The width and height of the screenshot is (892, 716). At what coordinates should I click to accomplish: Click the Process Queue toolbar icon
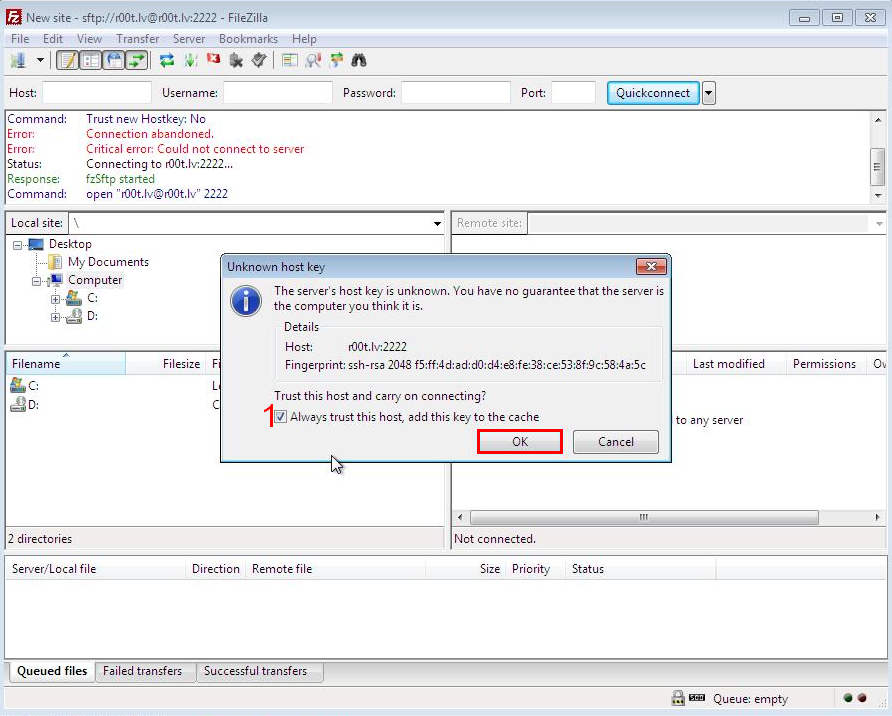pyautogui.click(x=190, y=60)
